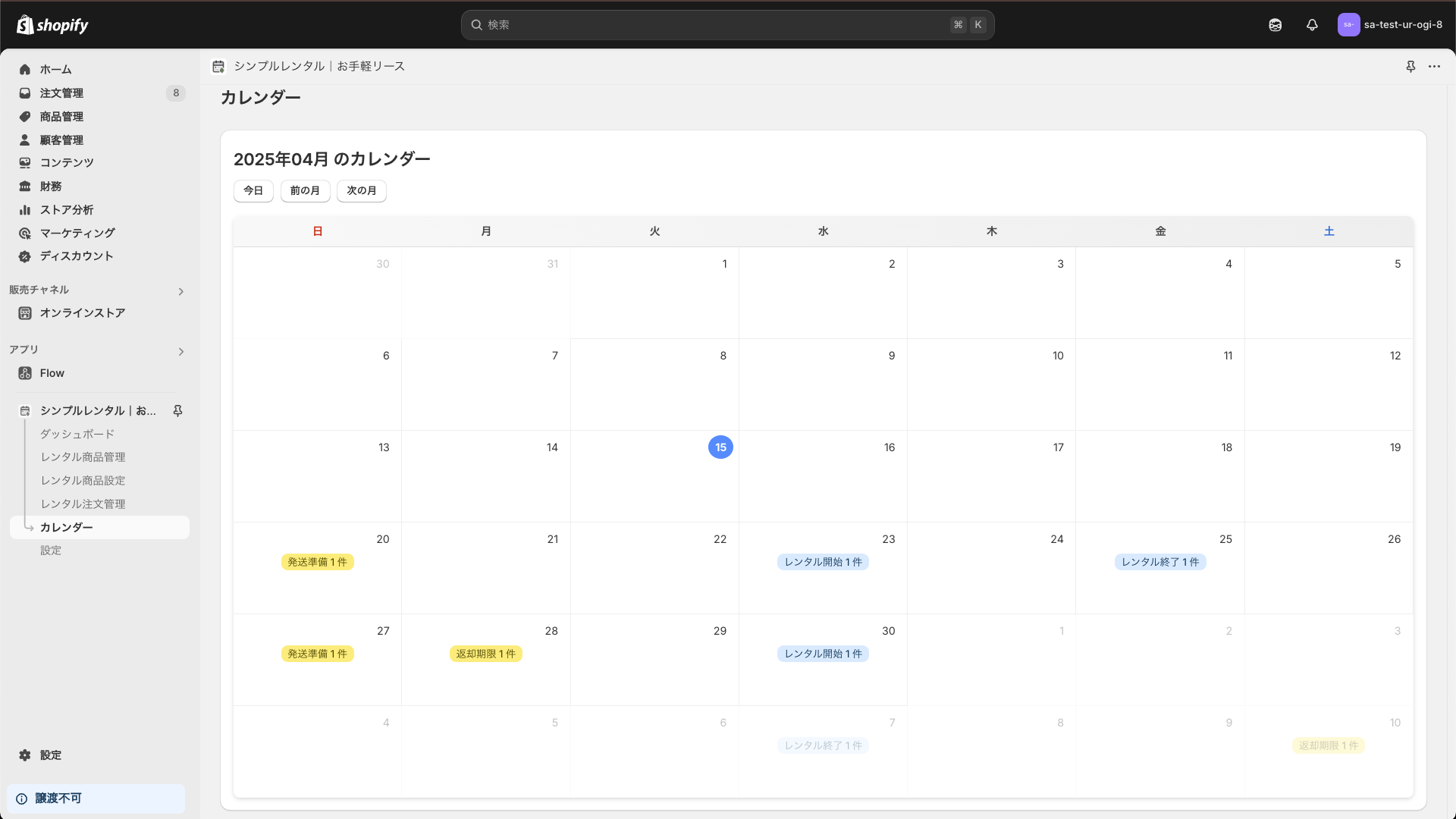Click the 今日 button

253,191
